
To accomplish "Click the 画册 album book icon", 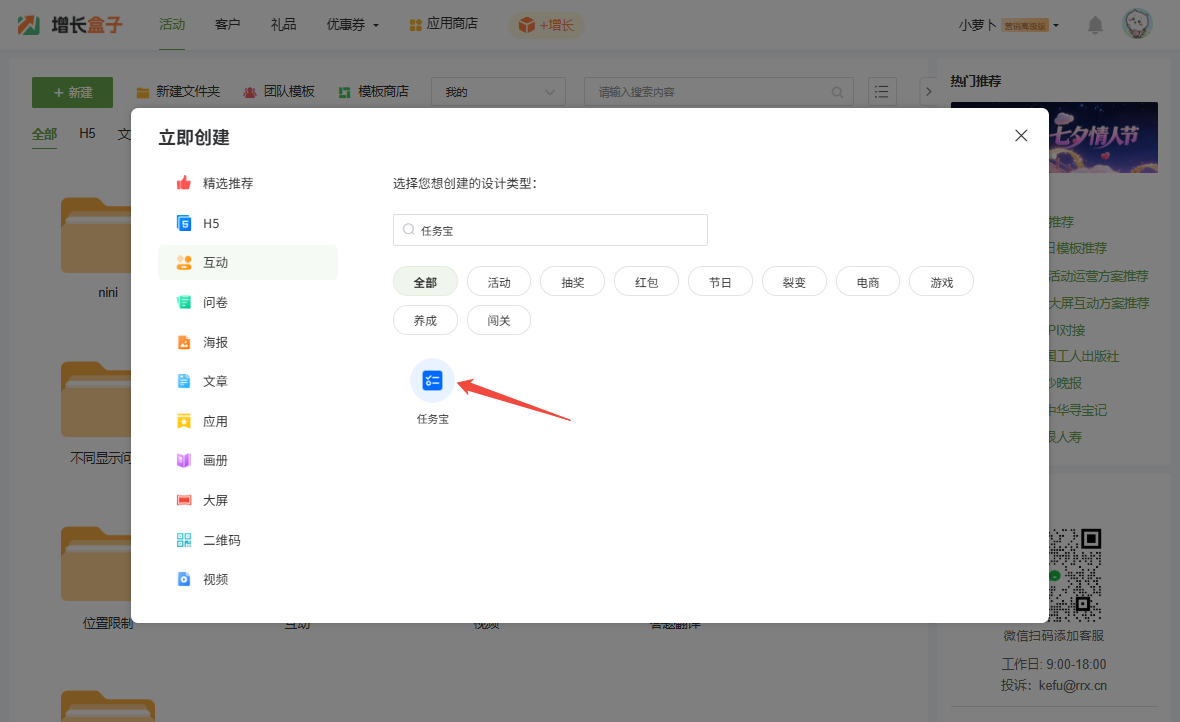I will pos(184,461).
